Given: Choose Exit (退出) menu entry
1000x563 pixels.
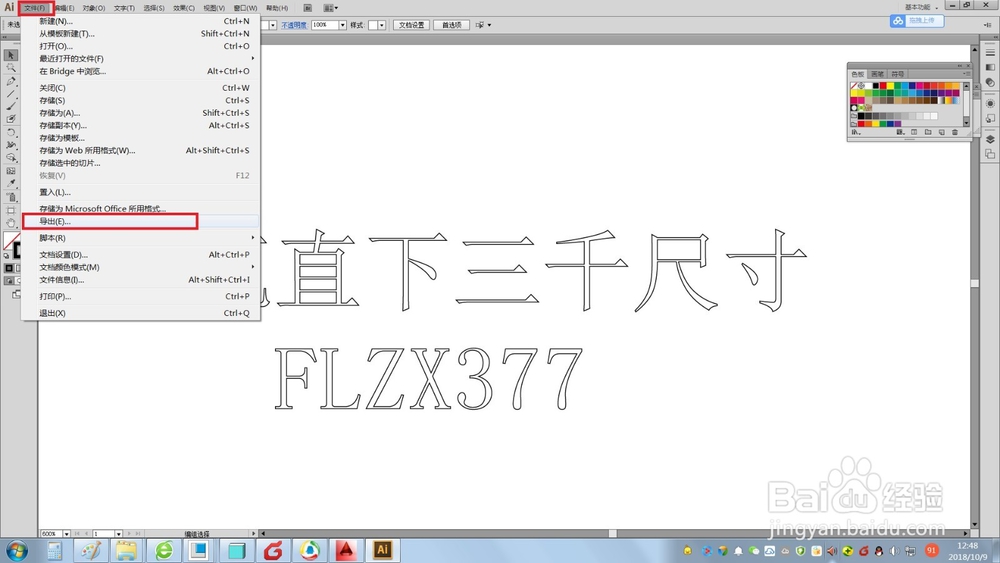Looking at the screenshot, I should click(x=141, y=313).
